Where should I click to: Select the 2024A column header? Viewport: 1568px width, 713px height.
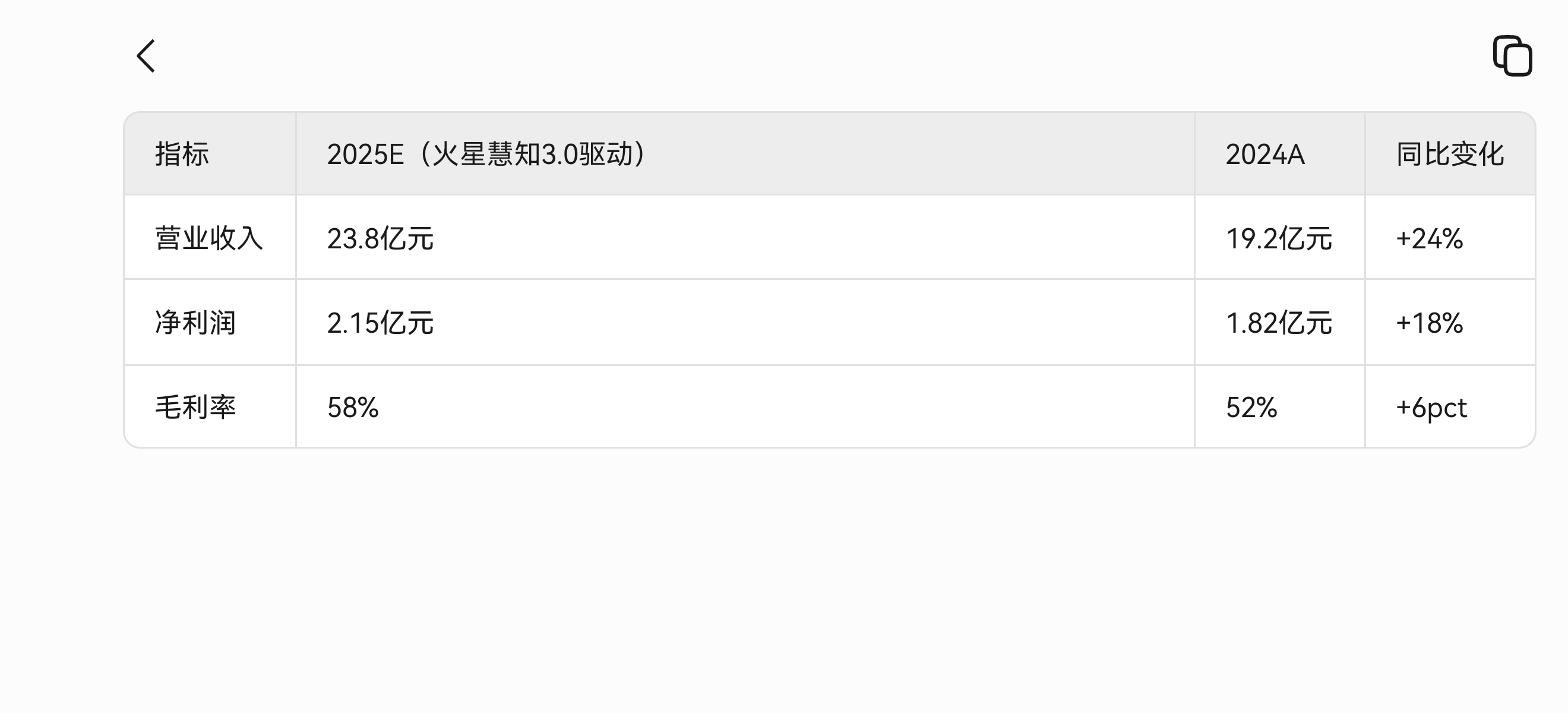(1279, 153)
